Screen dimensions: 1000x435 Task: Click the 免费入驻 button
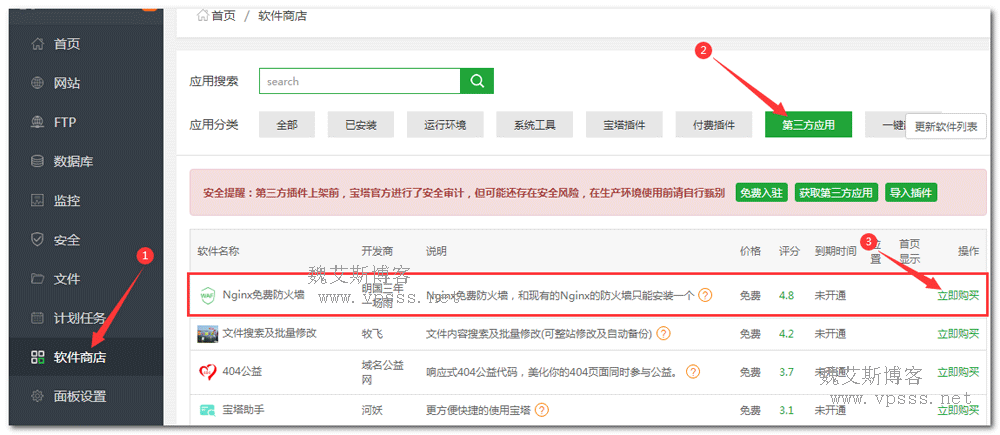762,193
